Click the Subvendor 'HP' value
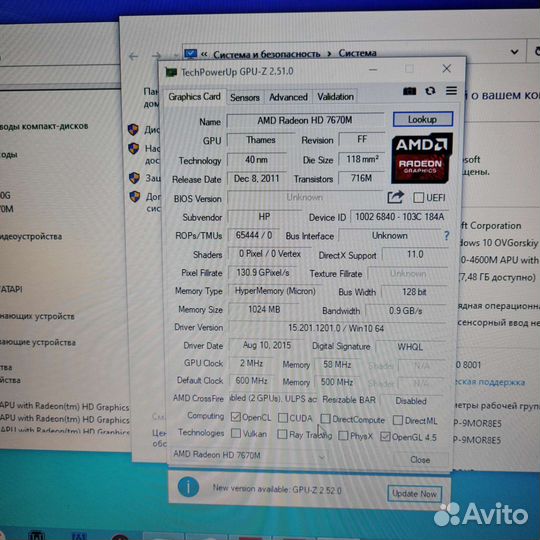The height and width of the screenshot is (540, 540). [x=264, y=217]
